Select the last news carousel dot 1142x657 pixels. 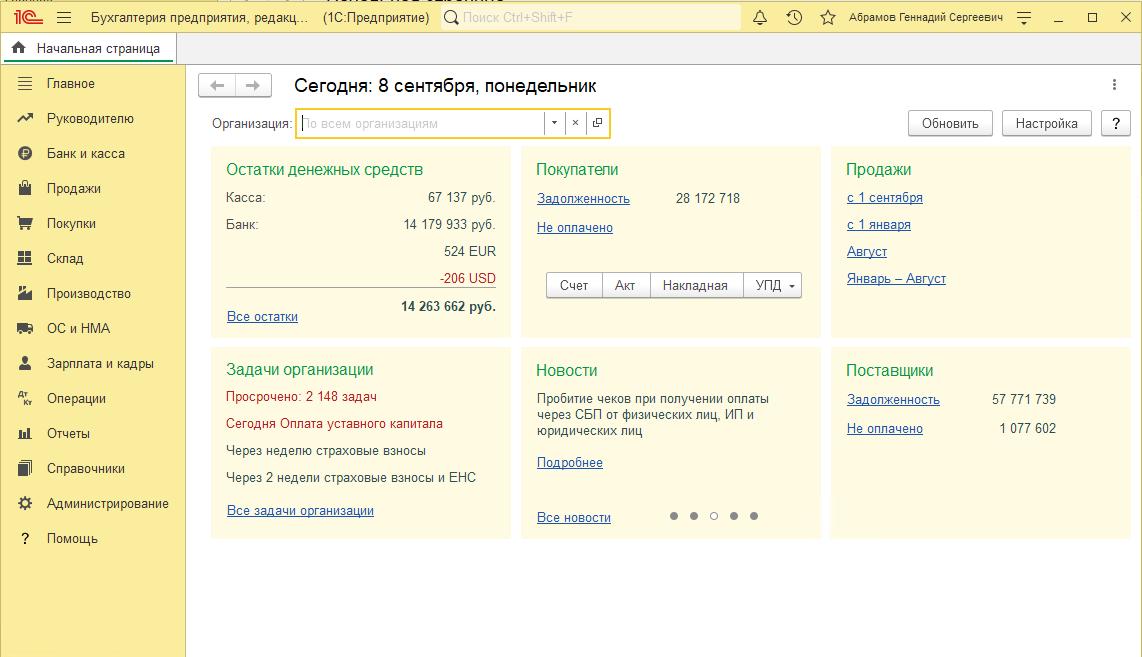click(x=754, y=516)
